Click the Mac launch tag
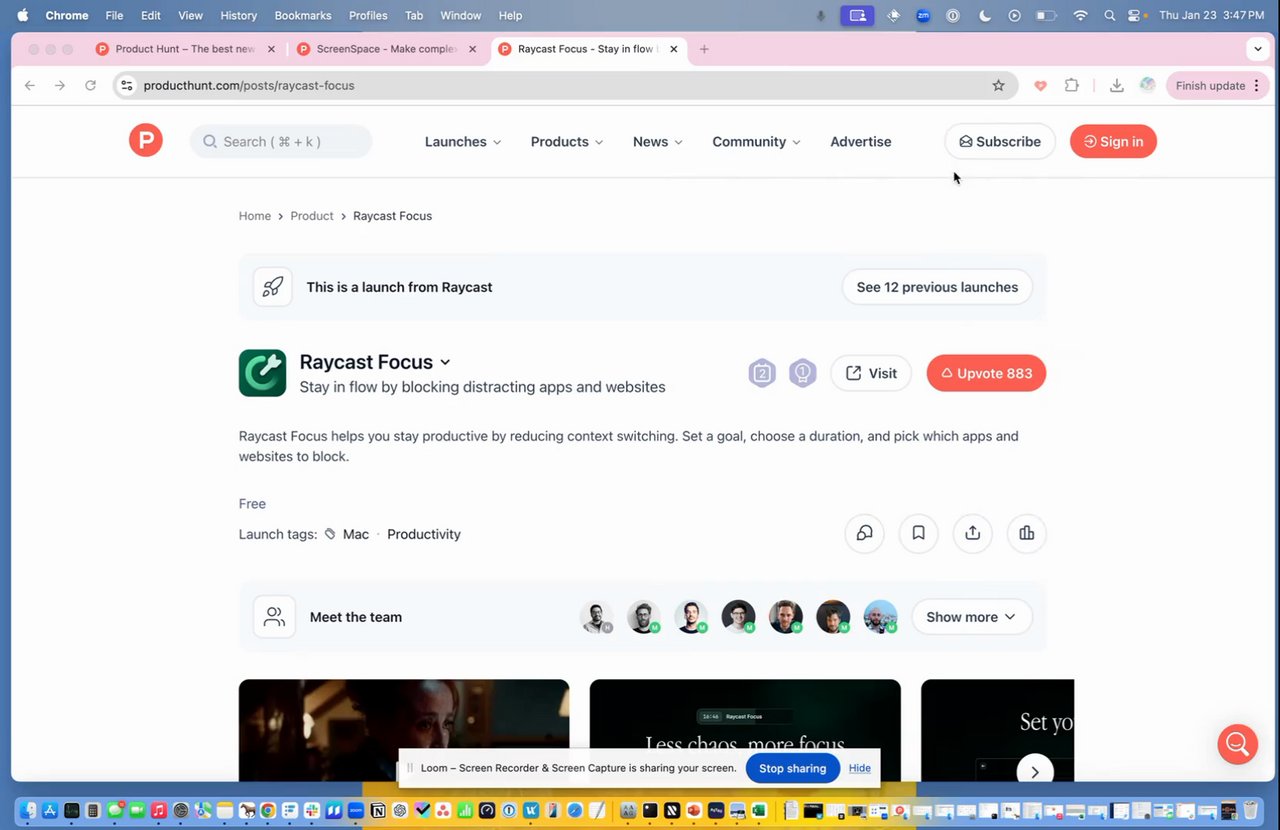This screenshot has width=1280, height=830. (x=355, y=534)
